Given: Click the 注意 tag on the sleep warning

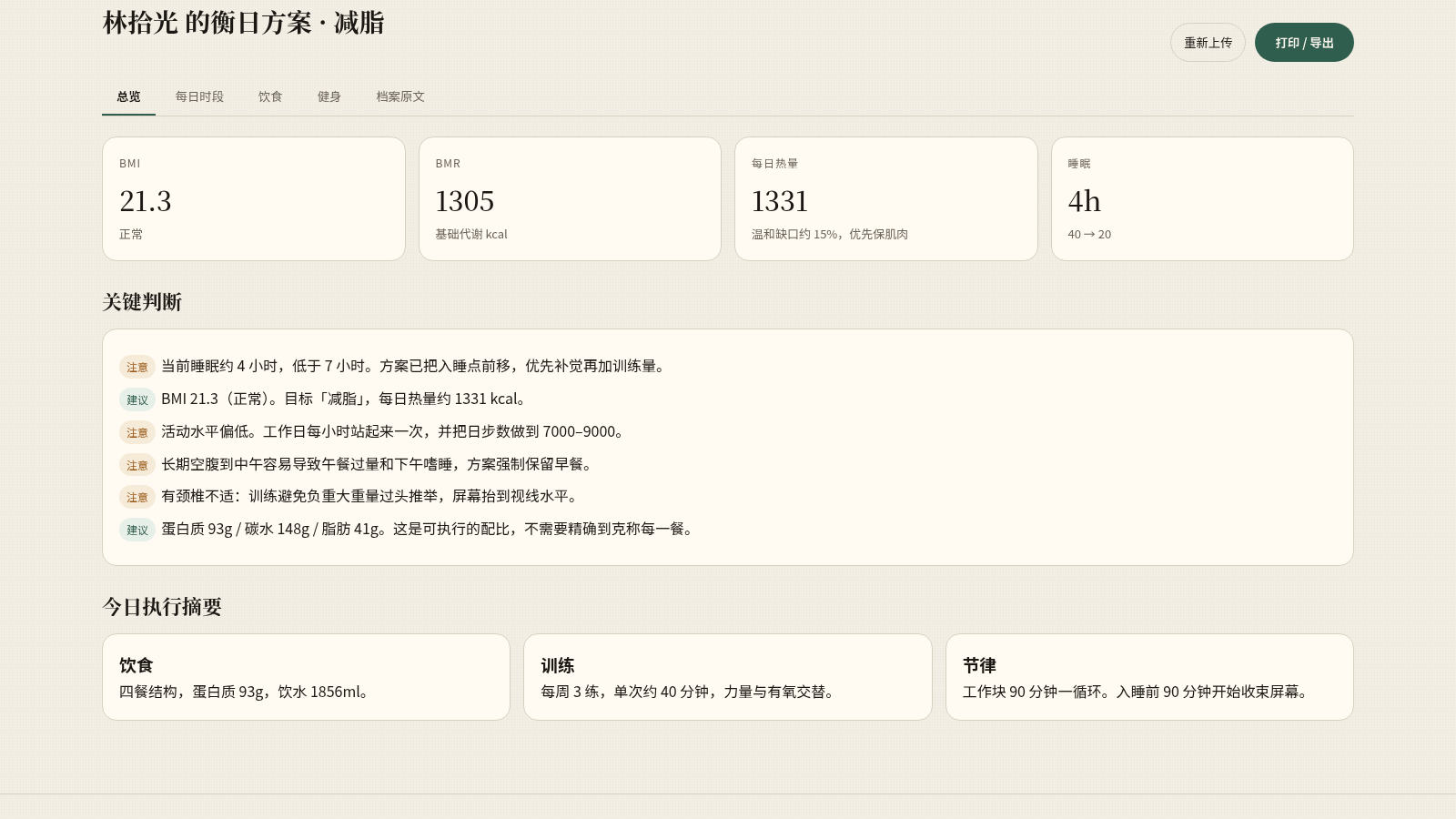Looking at the screenshot, I should pos(137,367).
